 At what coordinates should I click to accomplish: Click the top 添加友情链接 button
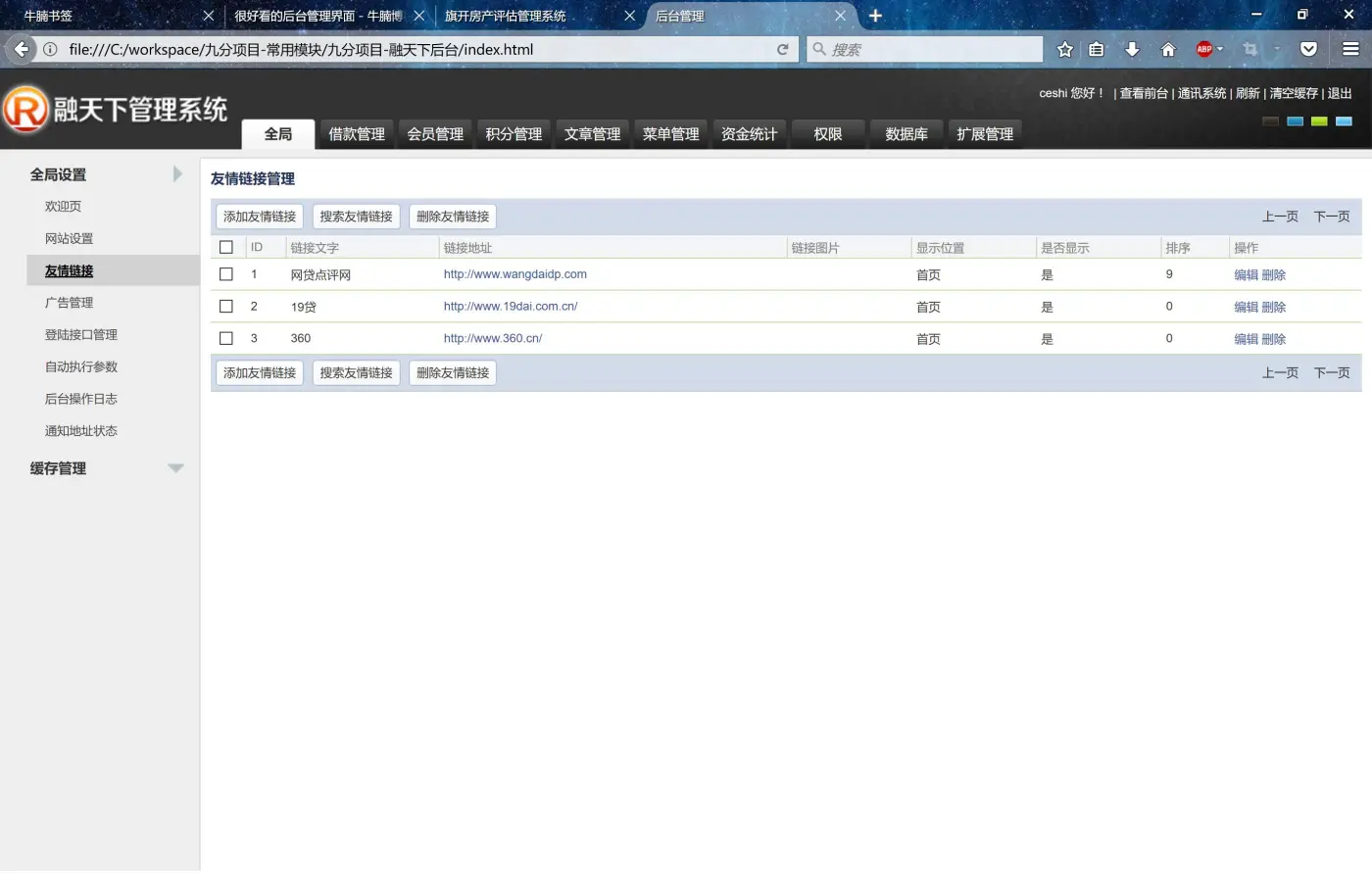tap(260, 217)
